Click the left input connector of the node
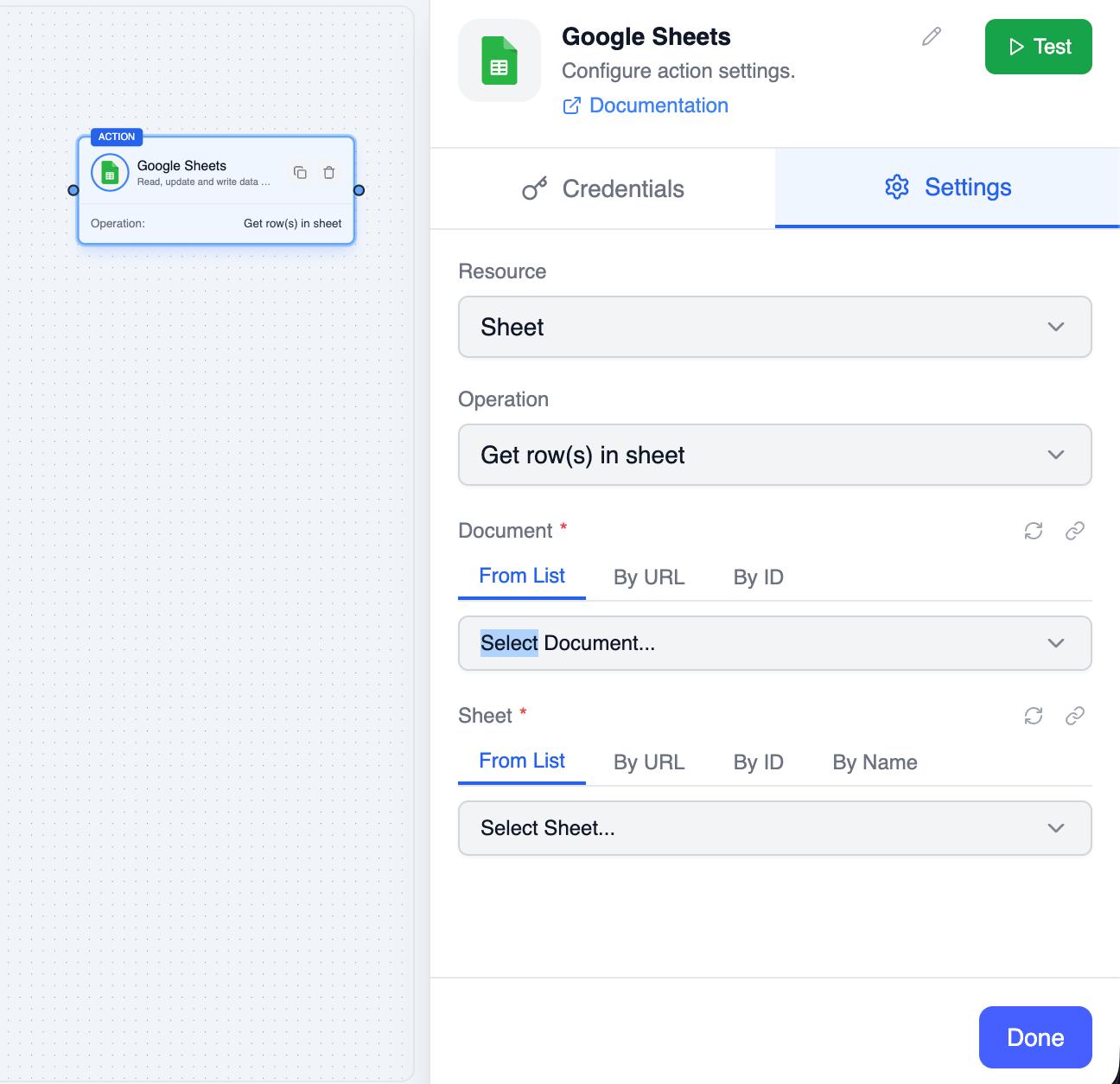 (x=73, y=190)
